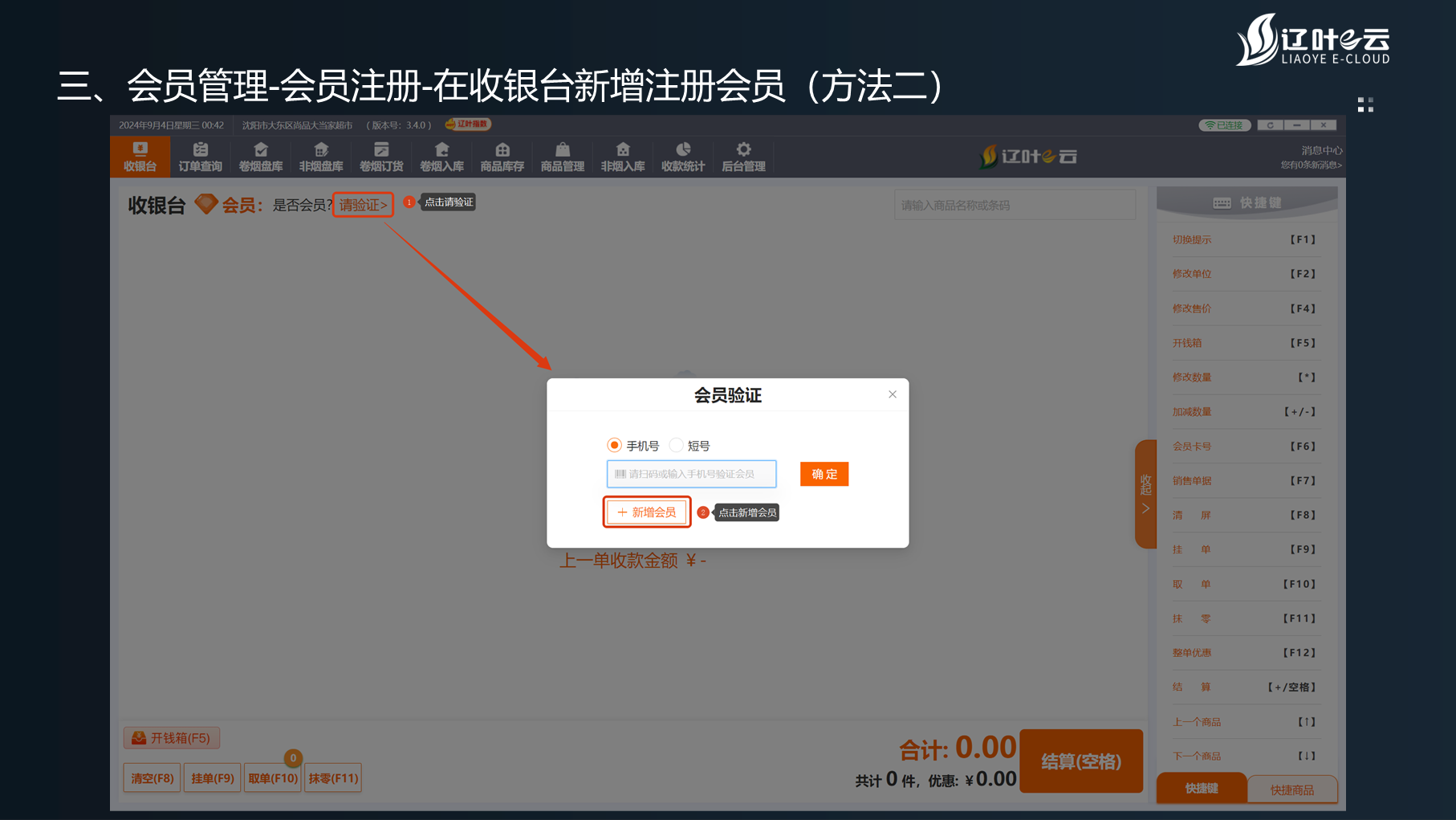The height and width of the screenshot is (820, 1456).
Task: Click the refresh icon in title bar
Action: (1270, 124)
